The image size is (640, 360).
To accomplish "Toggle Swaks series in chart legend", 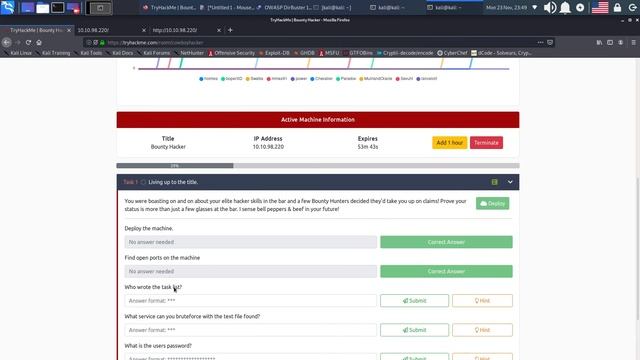I will click(x=254, y=78).
